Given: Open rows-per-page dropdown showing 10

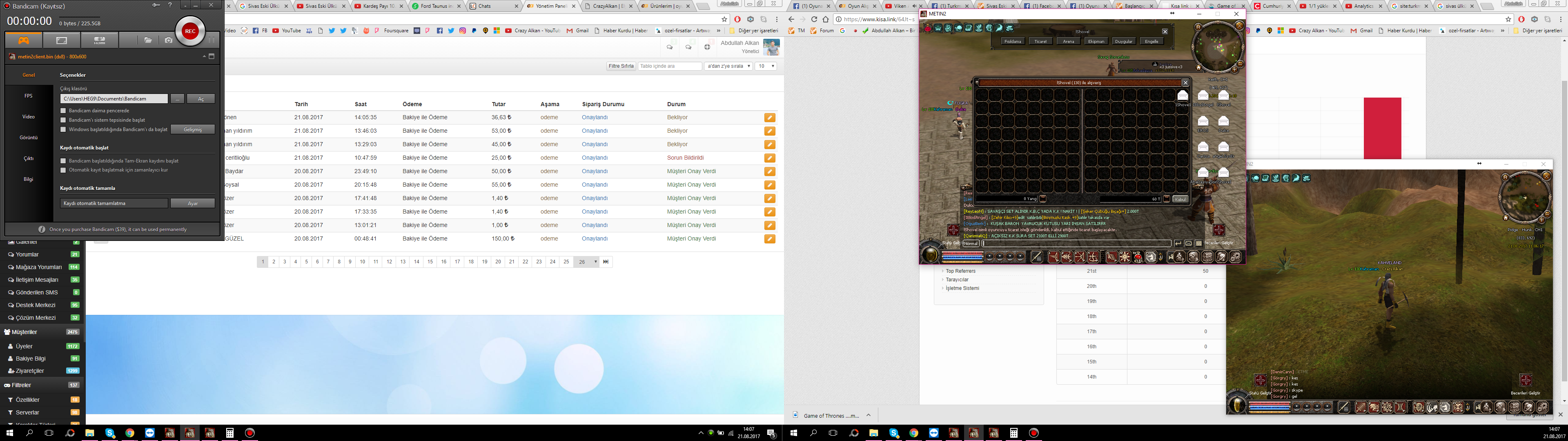Looking at the screenshot, I should (766, 66).
